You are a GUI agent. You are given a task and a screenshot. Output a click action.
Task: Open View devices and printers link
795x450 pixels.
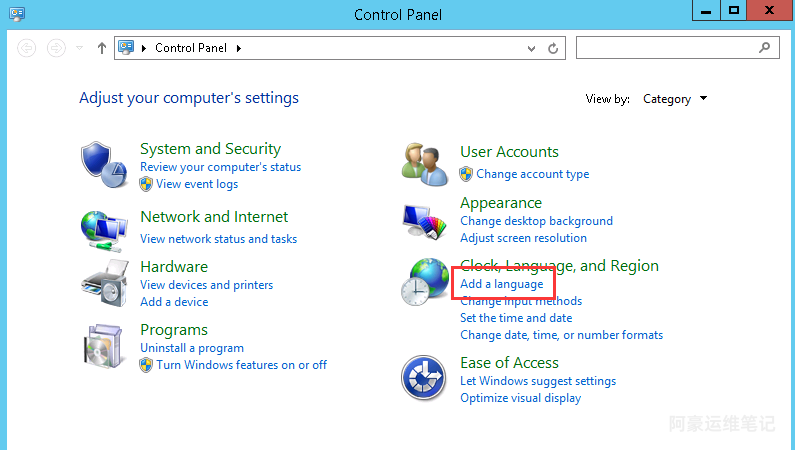tap(206, 285)
